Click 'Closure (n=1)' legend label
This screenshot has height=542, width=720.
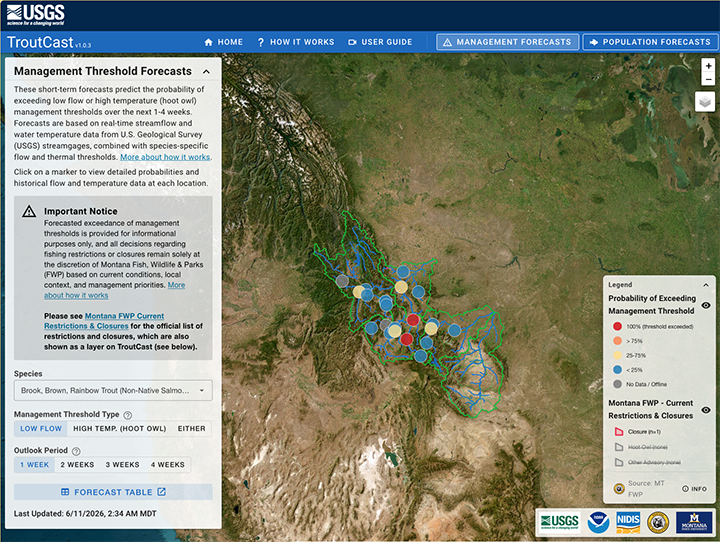tap(643, 432)
